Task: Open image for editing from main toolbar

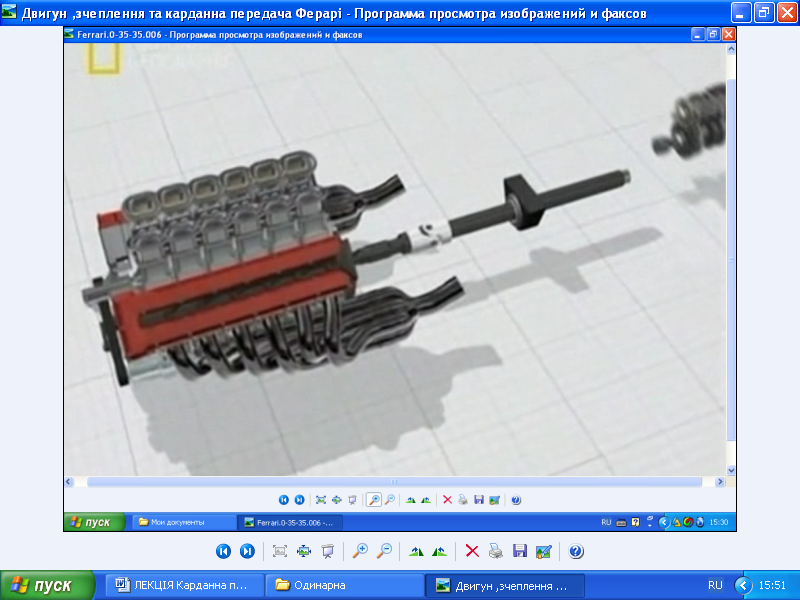Action: (x=543, y=551)
